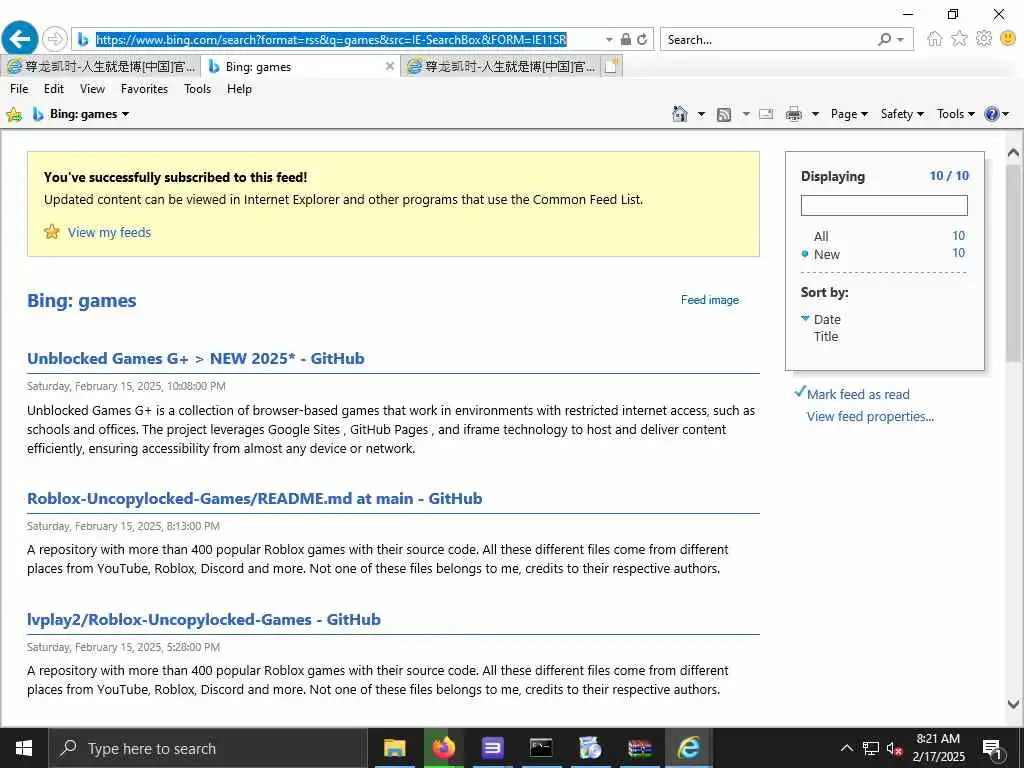Open the notification center icon
Viewport: 1024px width, 768px height.
pos(993,748)
